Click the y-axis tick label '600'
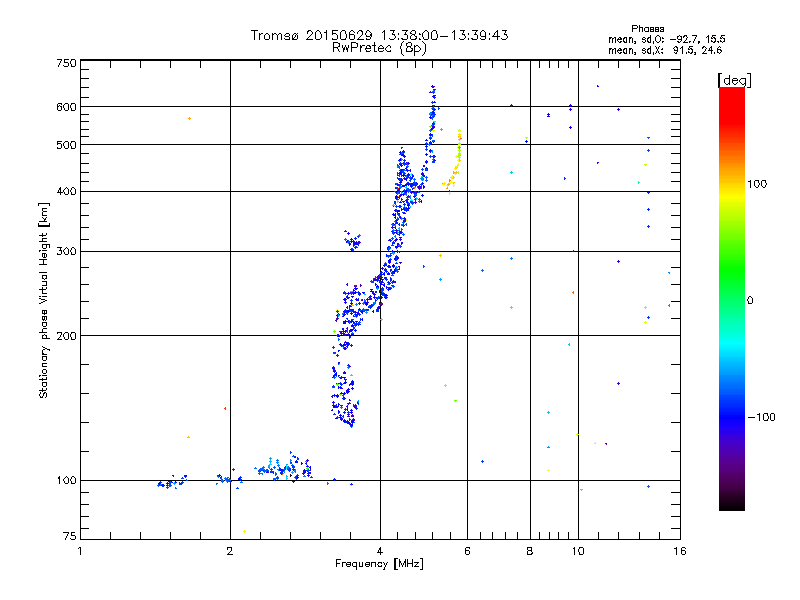The width and height of the screenshot is (800, 600). (x=66, y=107)
